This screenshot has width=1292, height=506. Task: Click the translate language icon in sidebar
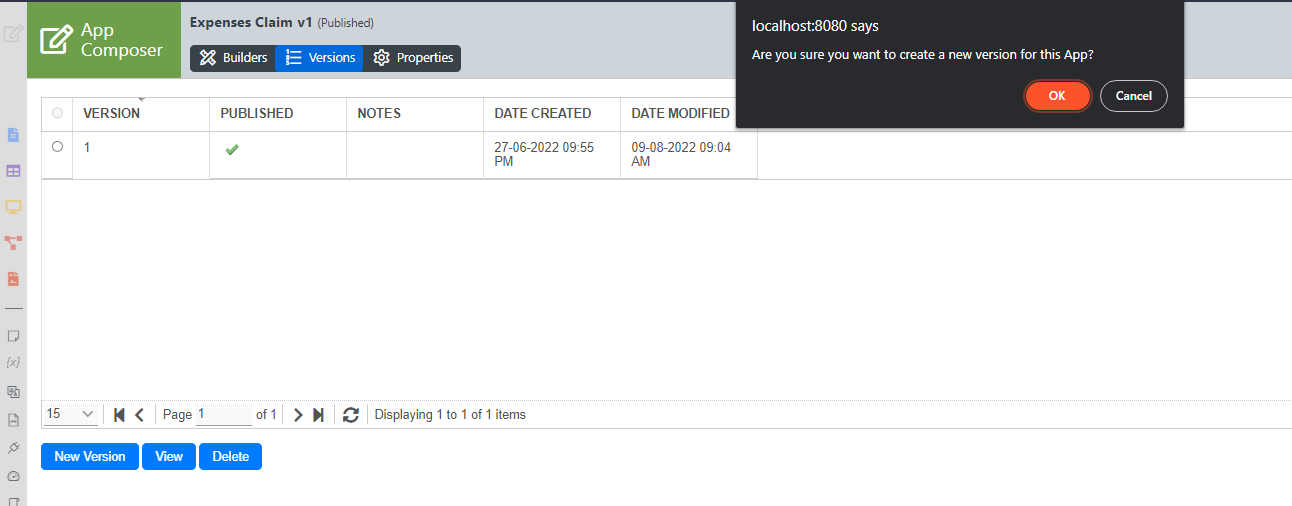click(x=14, y=392)
